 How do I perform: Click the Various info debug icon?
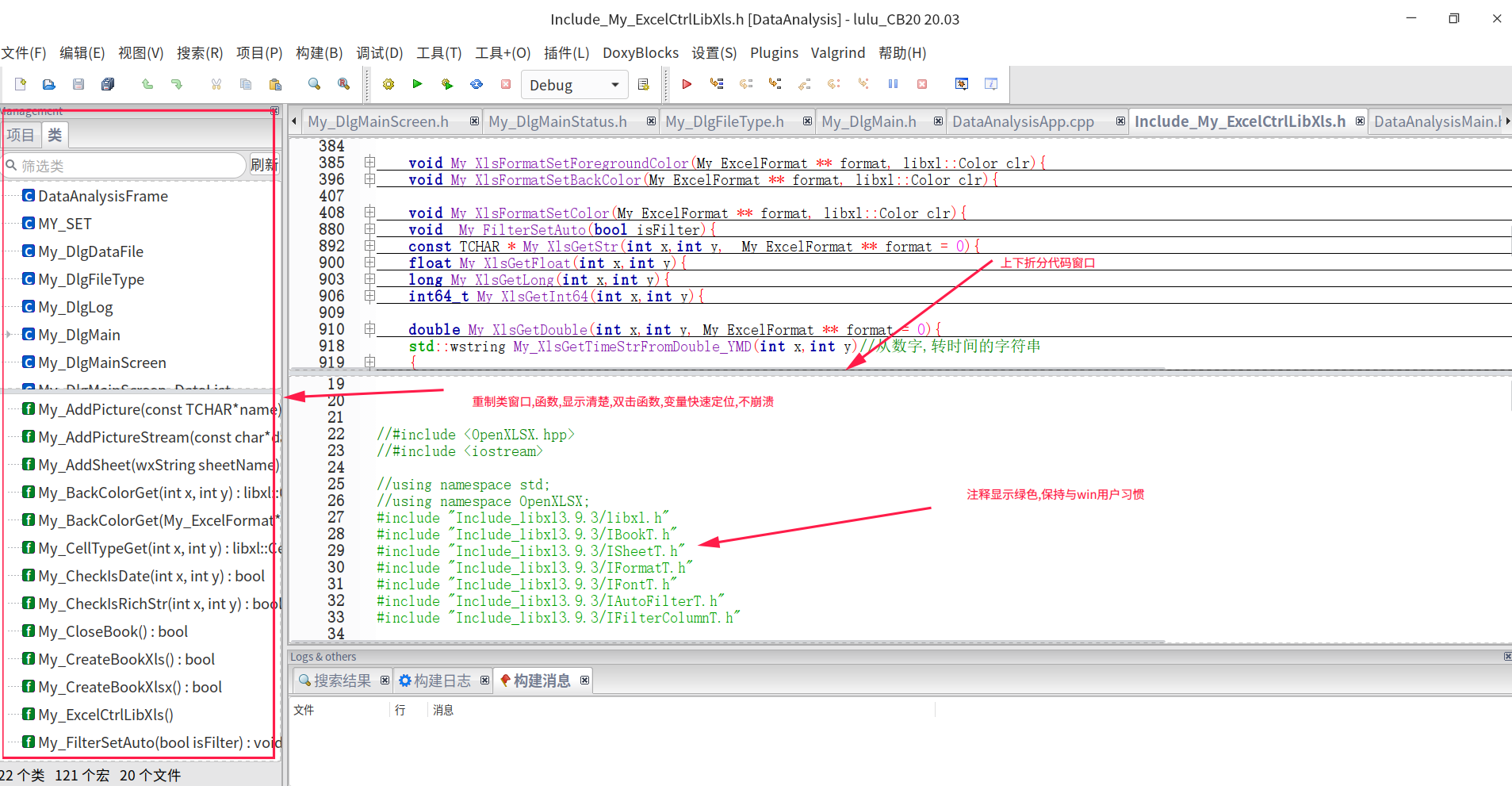coord(991,84)
